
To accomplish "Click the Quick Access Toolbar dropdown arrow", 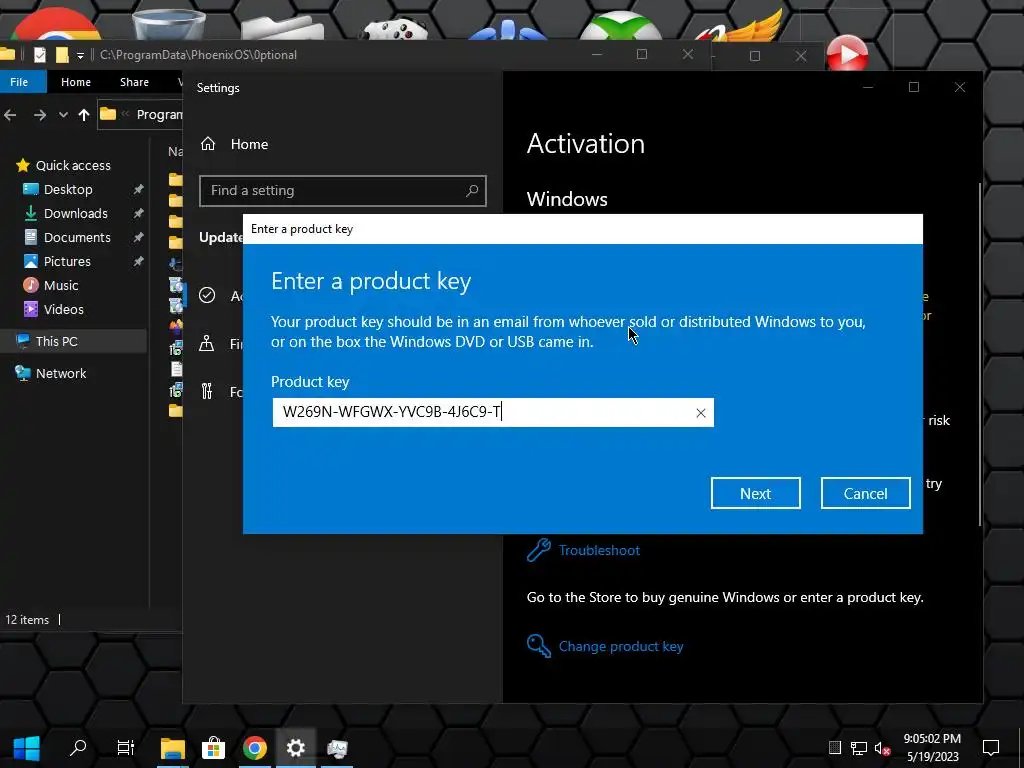I will click(x=80, y=56).
